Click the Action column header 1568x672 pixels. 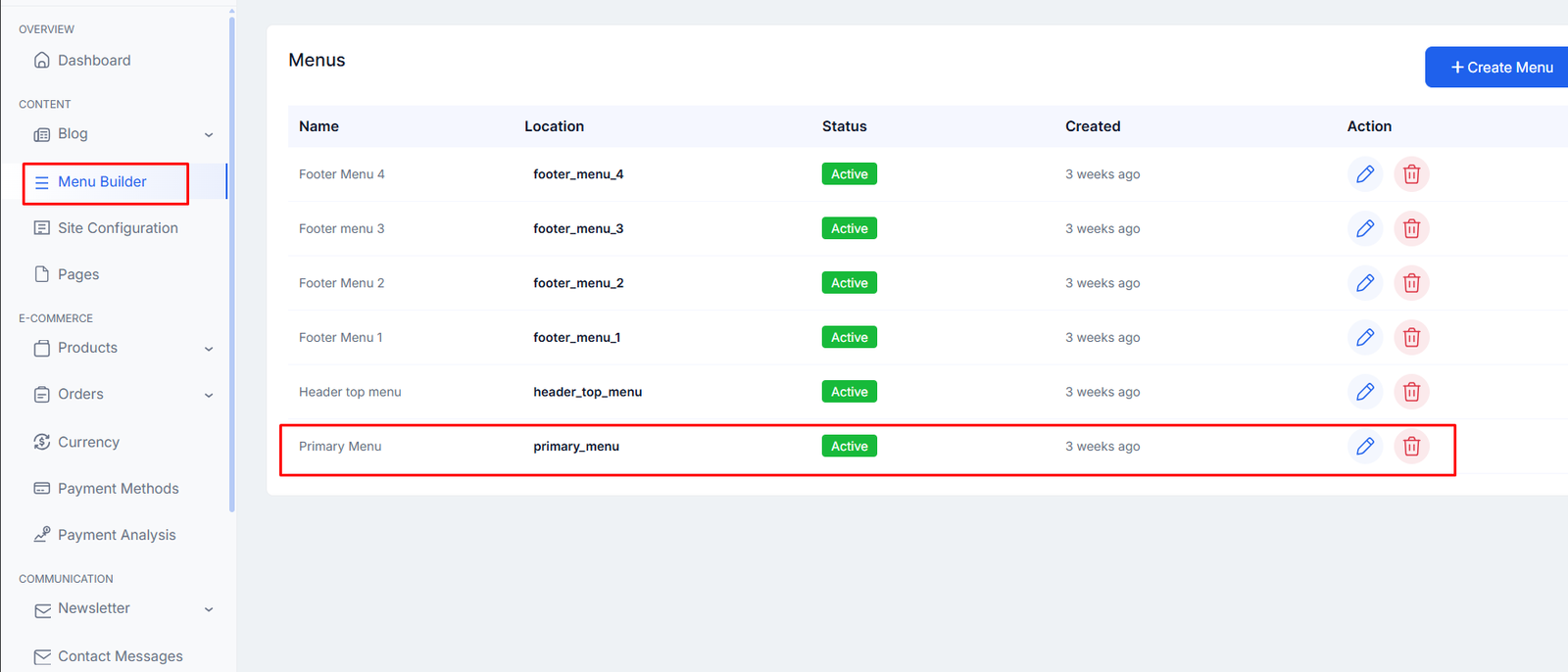(1369, 126)
